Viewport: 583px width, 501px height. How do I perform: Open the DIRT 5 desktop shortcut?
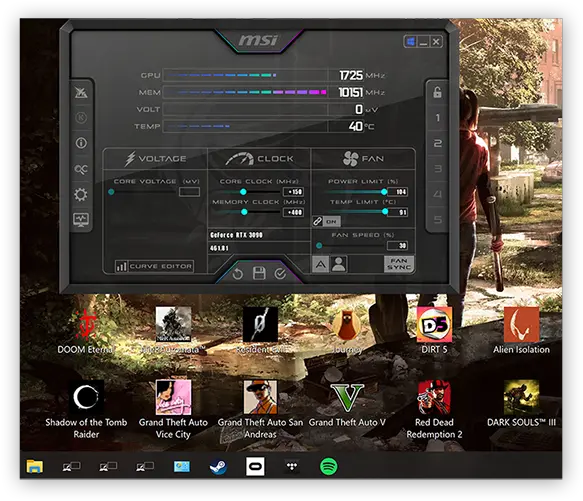click(x=434, y=330)
